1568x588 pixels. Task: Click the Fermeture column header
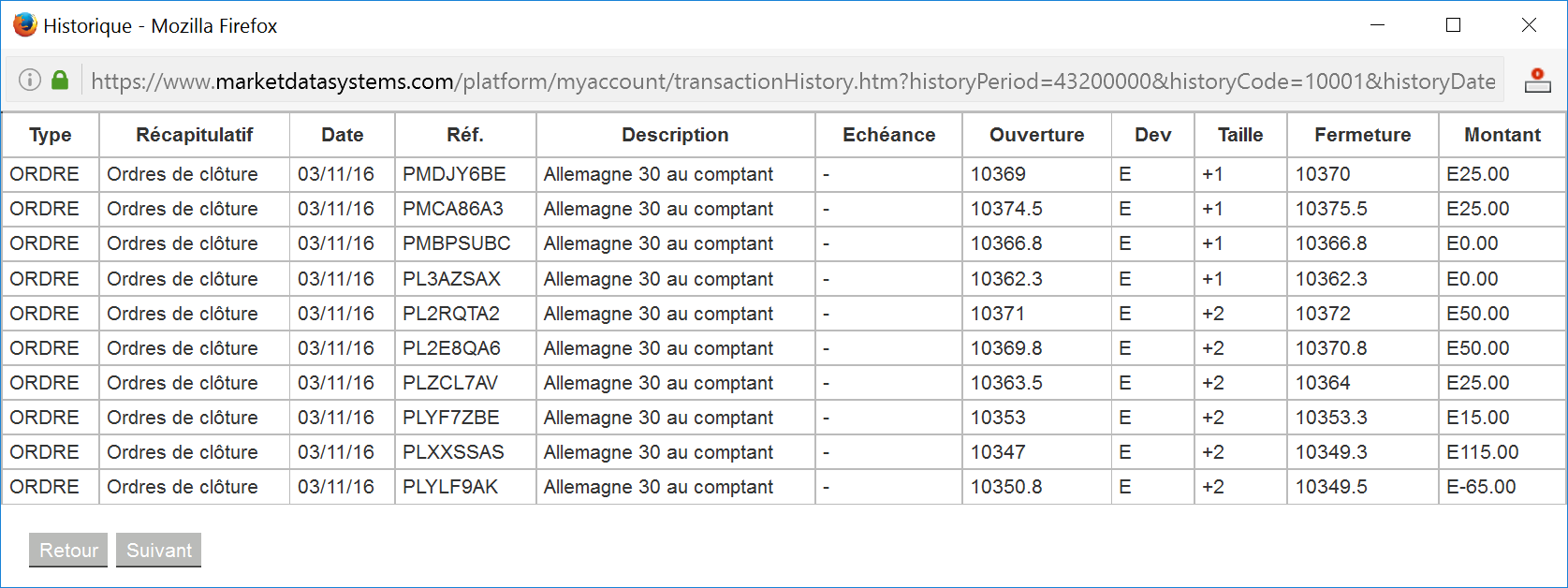tap(1362, 135)
